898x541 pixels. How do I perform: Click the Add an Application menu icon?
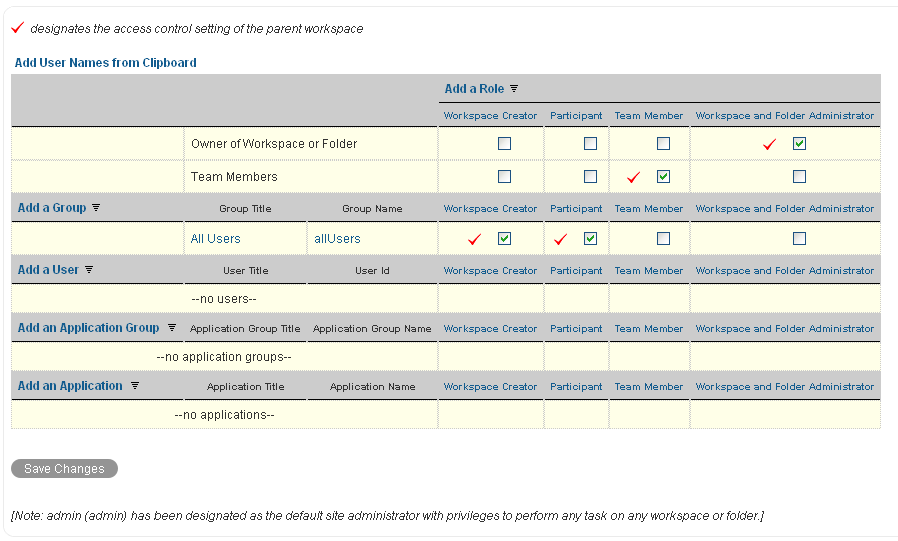tap(135, 386)
